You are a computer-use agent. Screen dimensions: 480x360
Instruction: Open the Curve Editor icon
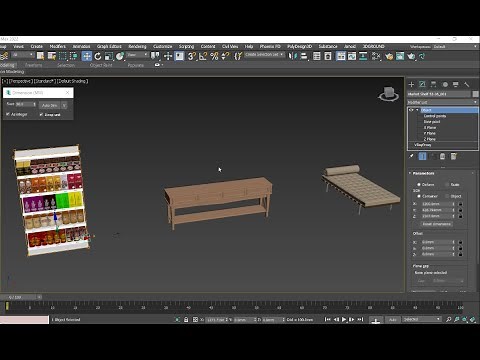352,56
